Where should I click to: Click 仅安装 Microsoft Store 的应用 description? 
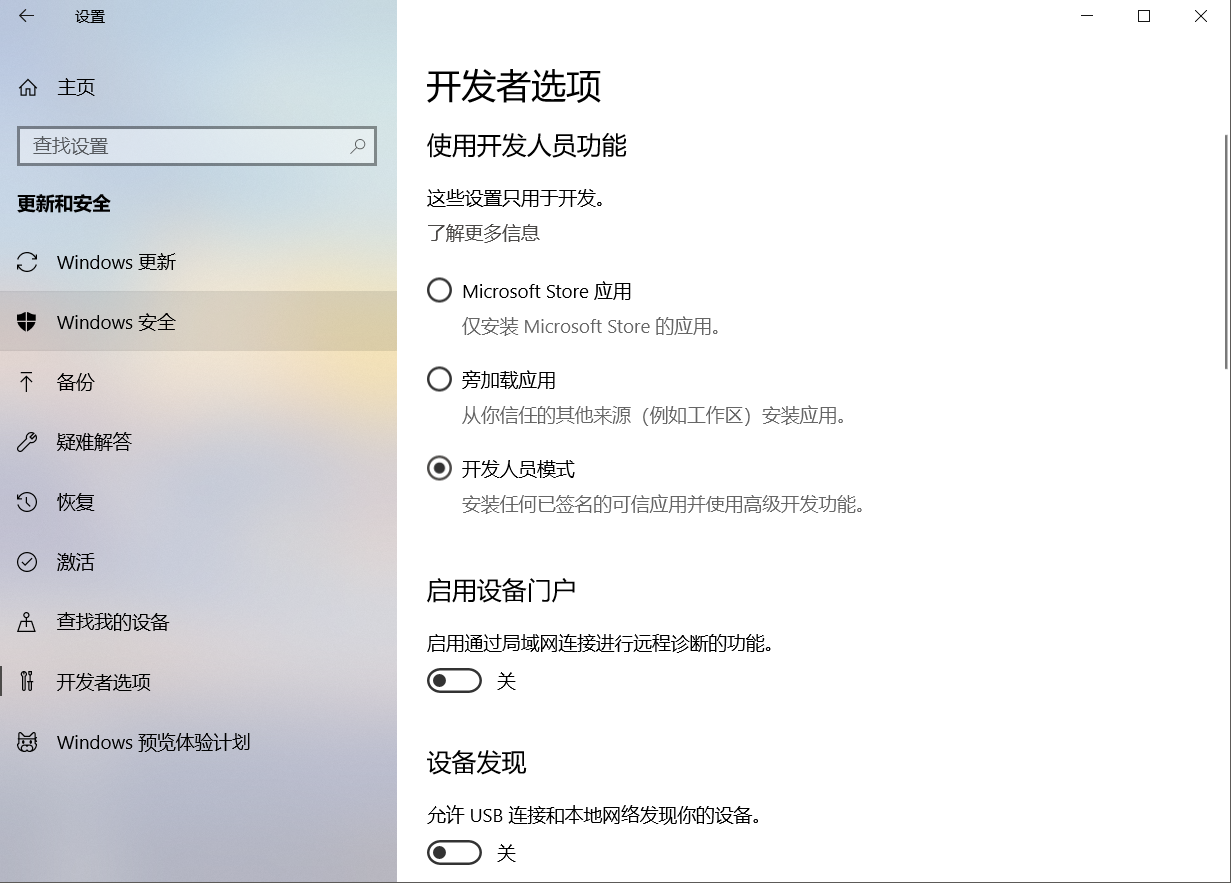coord(591,326)
